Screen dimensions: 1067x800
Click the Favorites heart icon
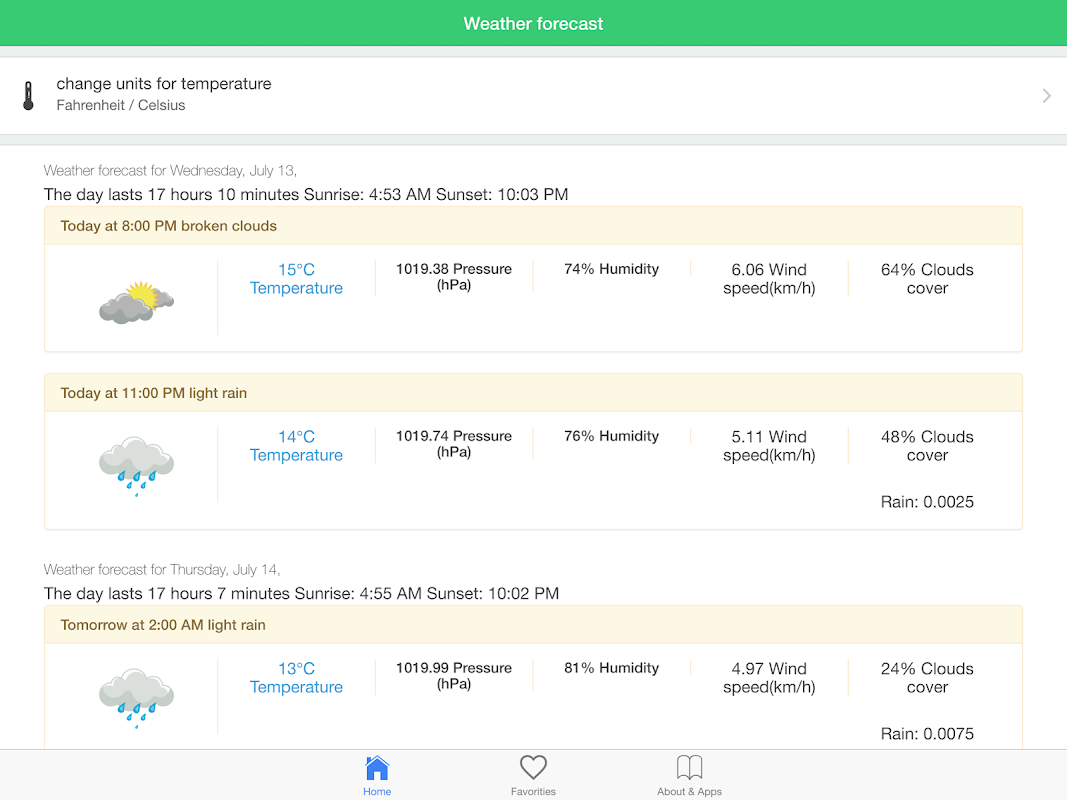click(533, 768)
